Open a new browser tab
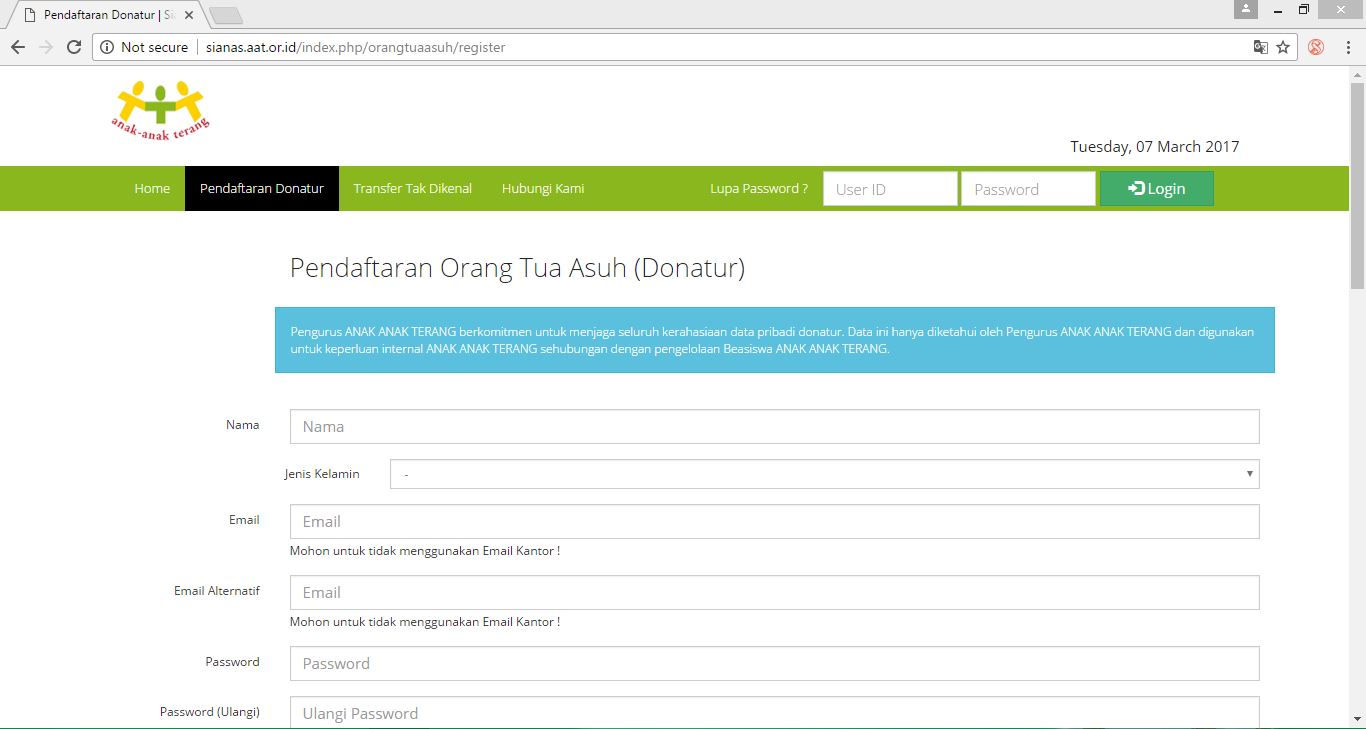 [x=226, y=15]
